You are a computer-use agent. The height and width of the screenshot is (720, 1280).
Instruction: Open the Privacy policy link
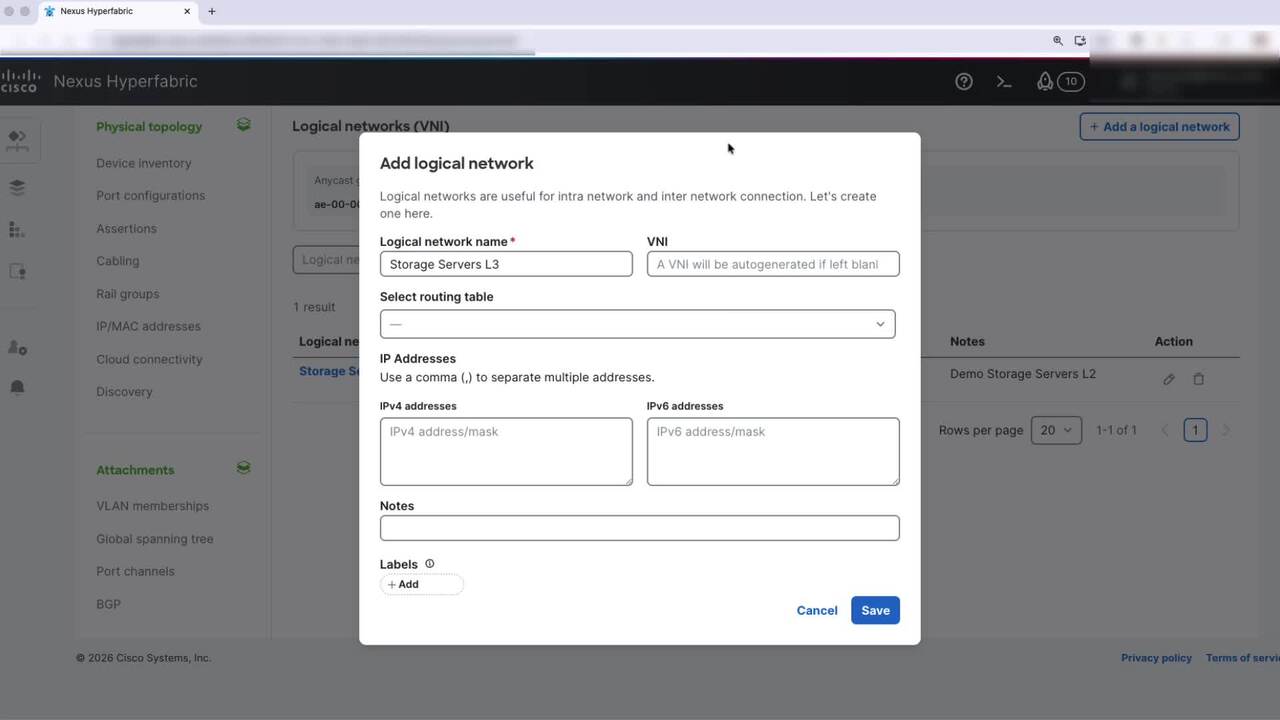(x=1156, y=658)
